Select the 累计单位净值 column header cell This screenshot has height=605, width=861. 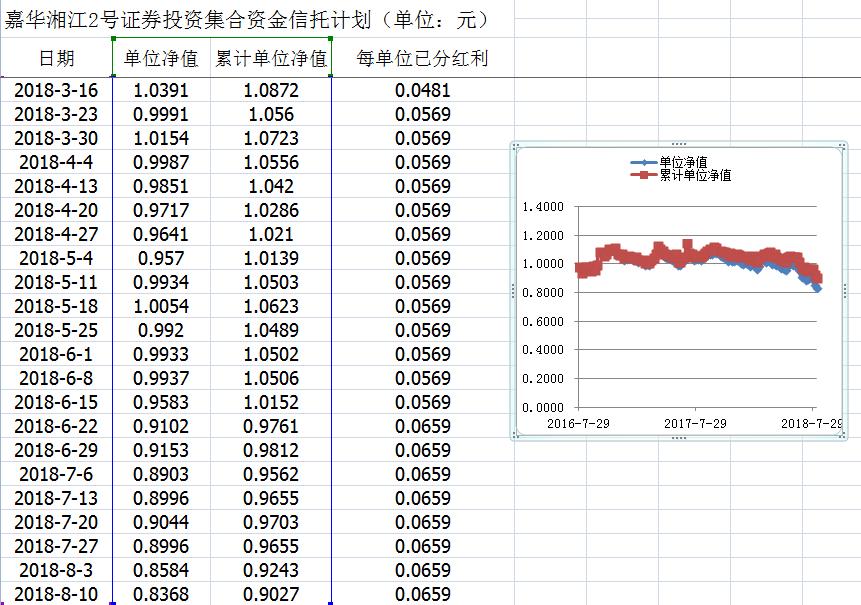pyautogui.click(x=271, y=58)
